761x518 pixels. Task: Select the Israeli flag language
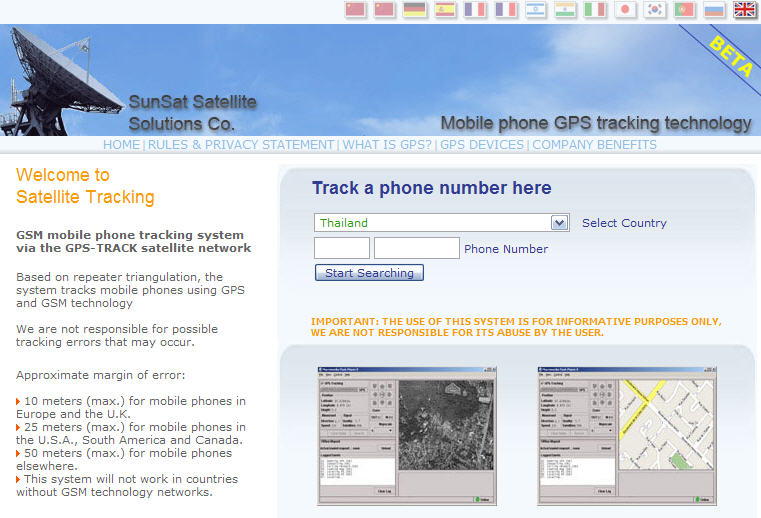pos(535,10)
